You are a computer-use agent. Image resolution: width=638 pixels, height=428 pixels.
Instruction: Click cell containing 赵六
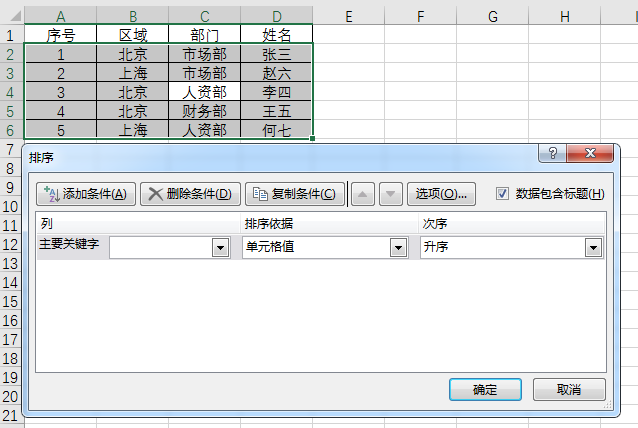(x=277, y=73)
